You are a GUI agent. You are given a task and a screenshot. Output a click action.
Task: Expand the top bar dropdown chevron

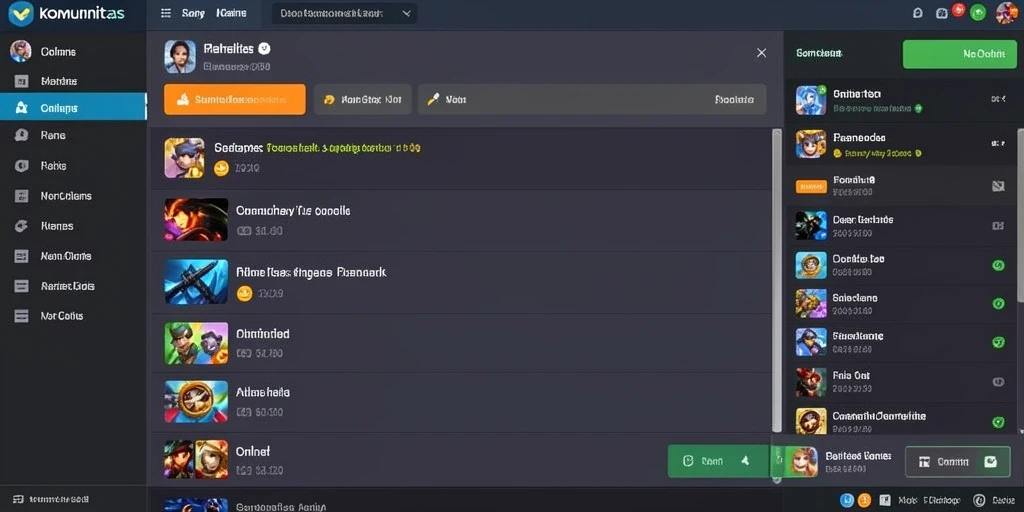[407, 13]
